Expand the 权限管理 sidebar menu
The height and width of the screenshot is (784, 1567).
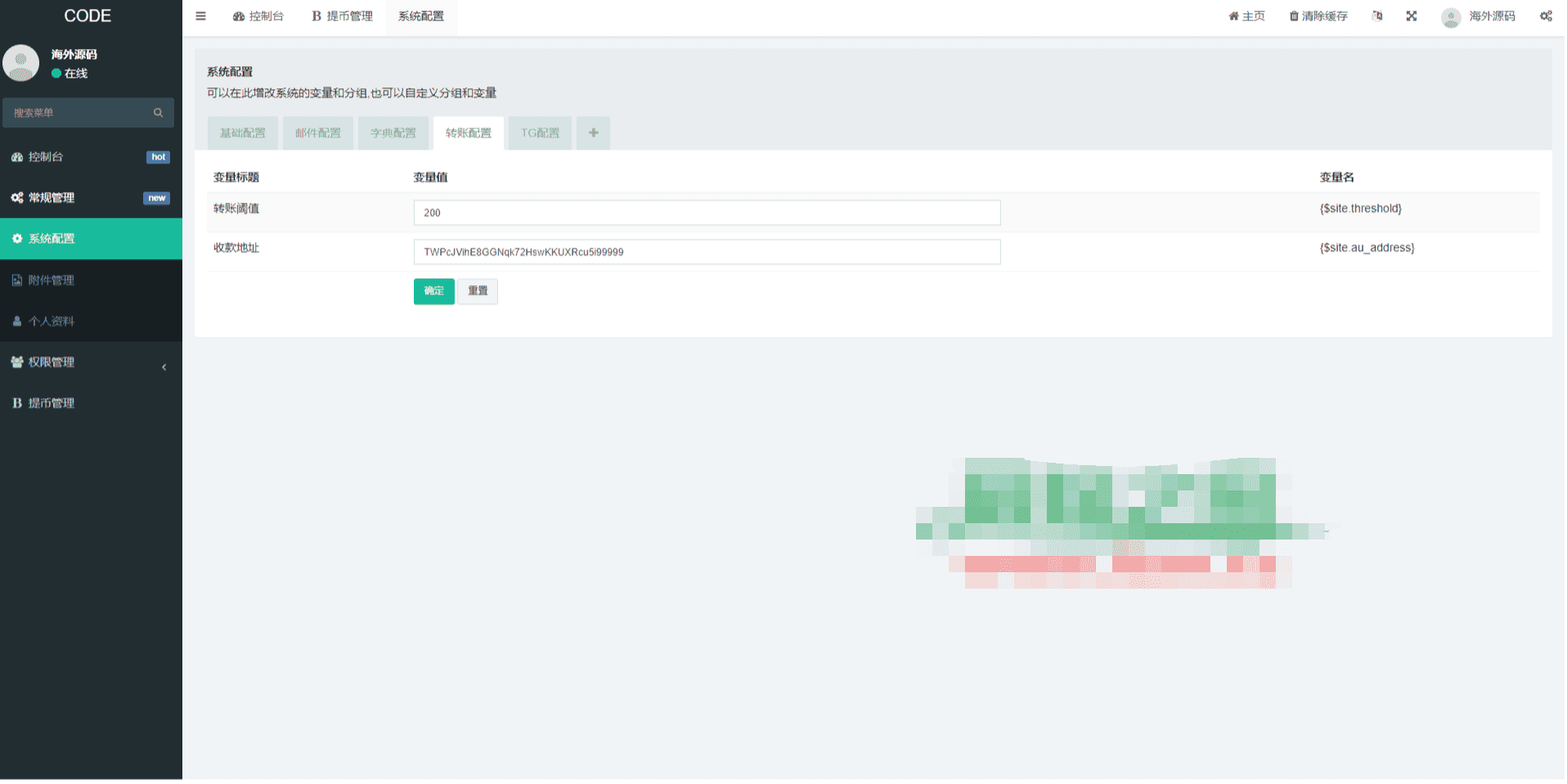(90, 362)
